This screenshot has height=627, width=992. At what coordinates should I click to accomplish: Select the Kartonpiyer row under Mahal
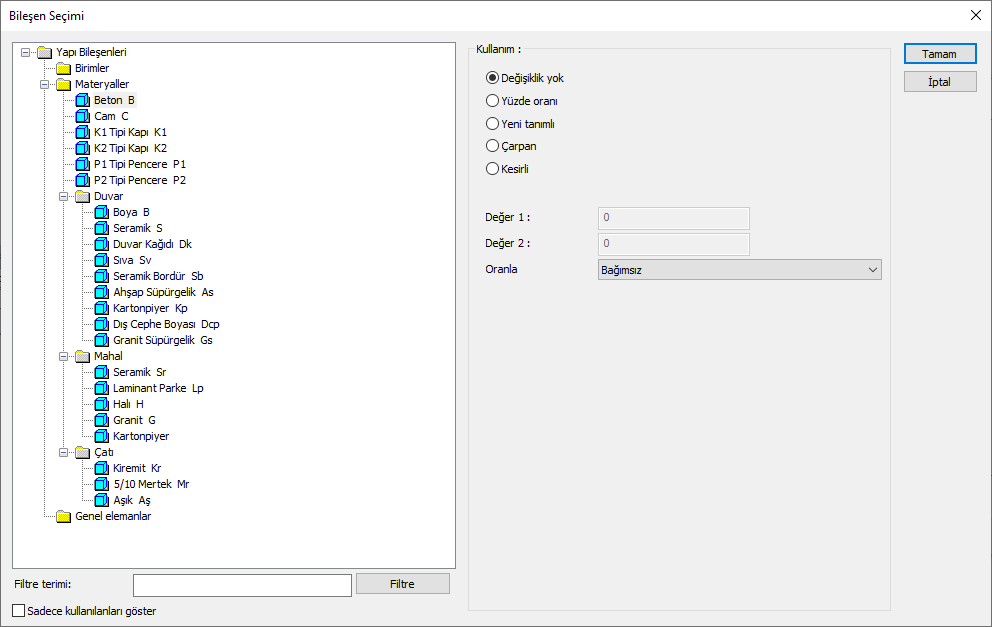(x=140, y=436)
